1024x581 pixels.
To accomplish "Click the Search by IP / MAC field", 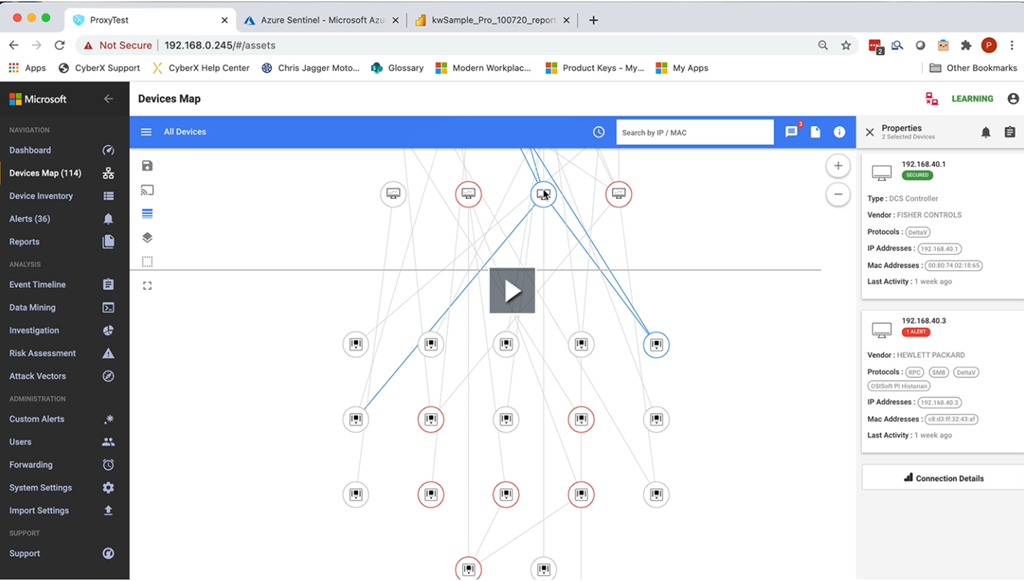I will tap(694, 132).
